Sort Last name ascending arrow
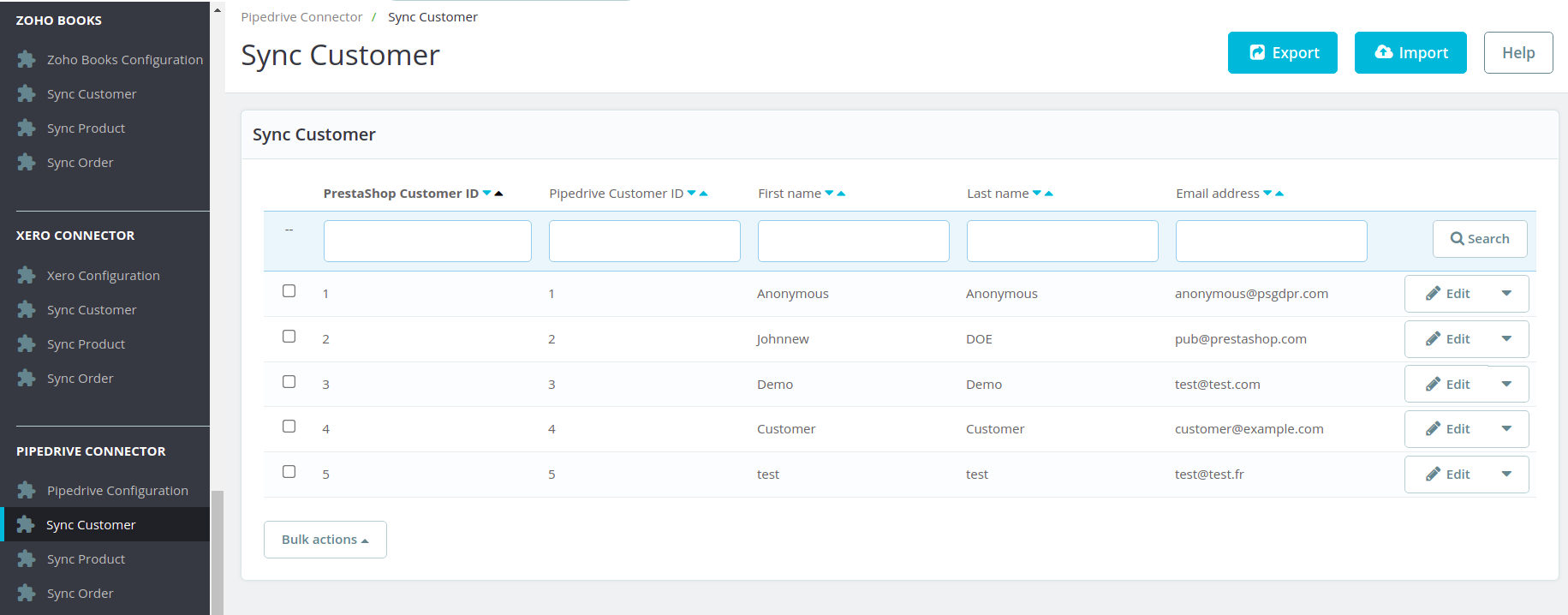Viewport: 1568px width, 615px height. click(x=1049, y=194)
